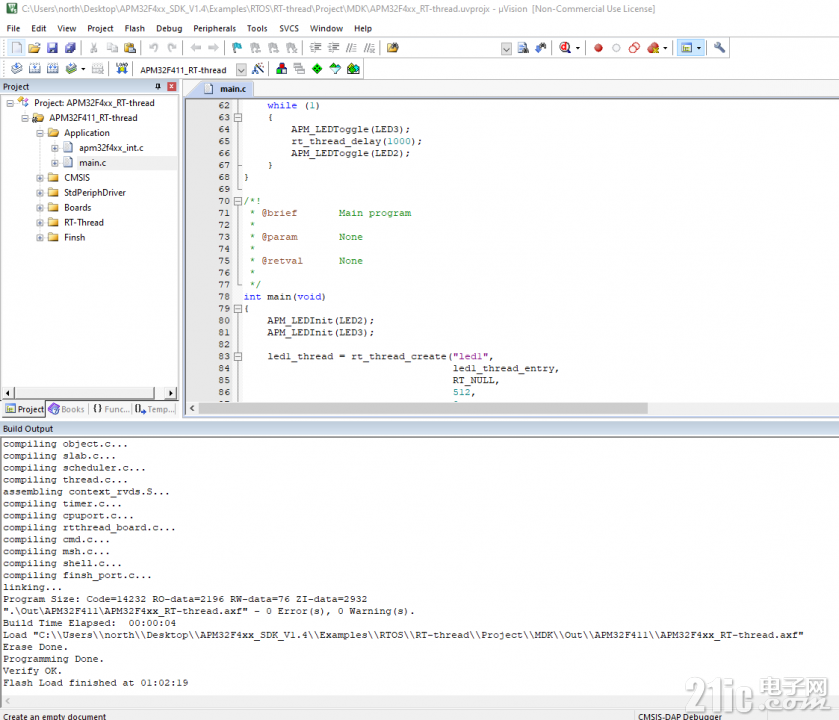Click the Open file folder icon
Image resolution: width=839 pixels, height=720 pixels.
coord(34,48)
